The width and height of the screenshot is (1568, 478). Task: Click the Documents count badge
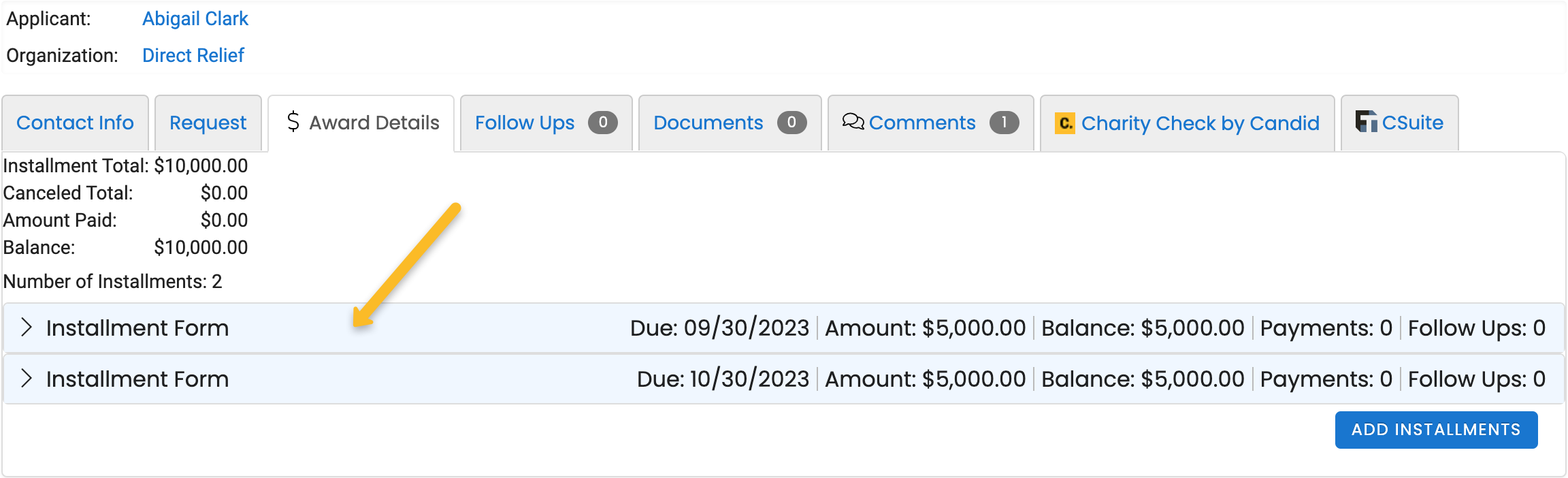coord(792,123)
